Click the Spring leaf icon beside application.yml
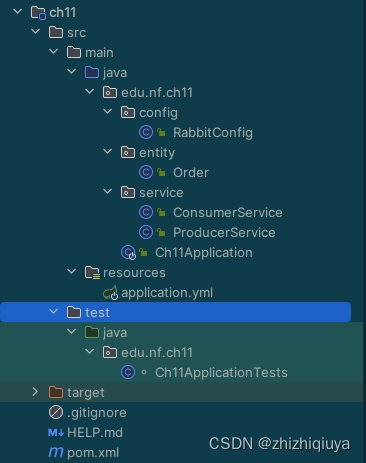366x463 pixels. pos(110,293)
